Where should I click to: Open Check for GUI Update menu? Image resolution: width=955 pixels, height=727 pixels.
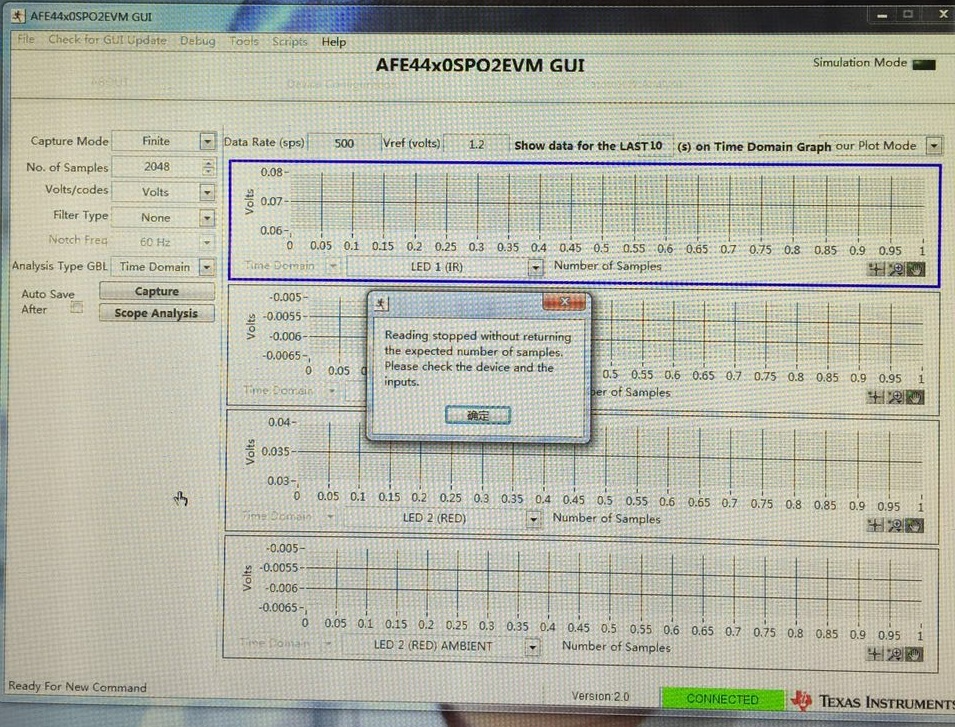pyautogui.click(x=107, y=40)
